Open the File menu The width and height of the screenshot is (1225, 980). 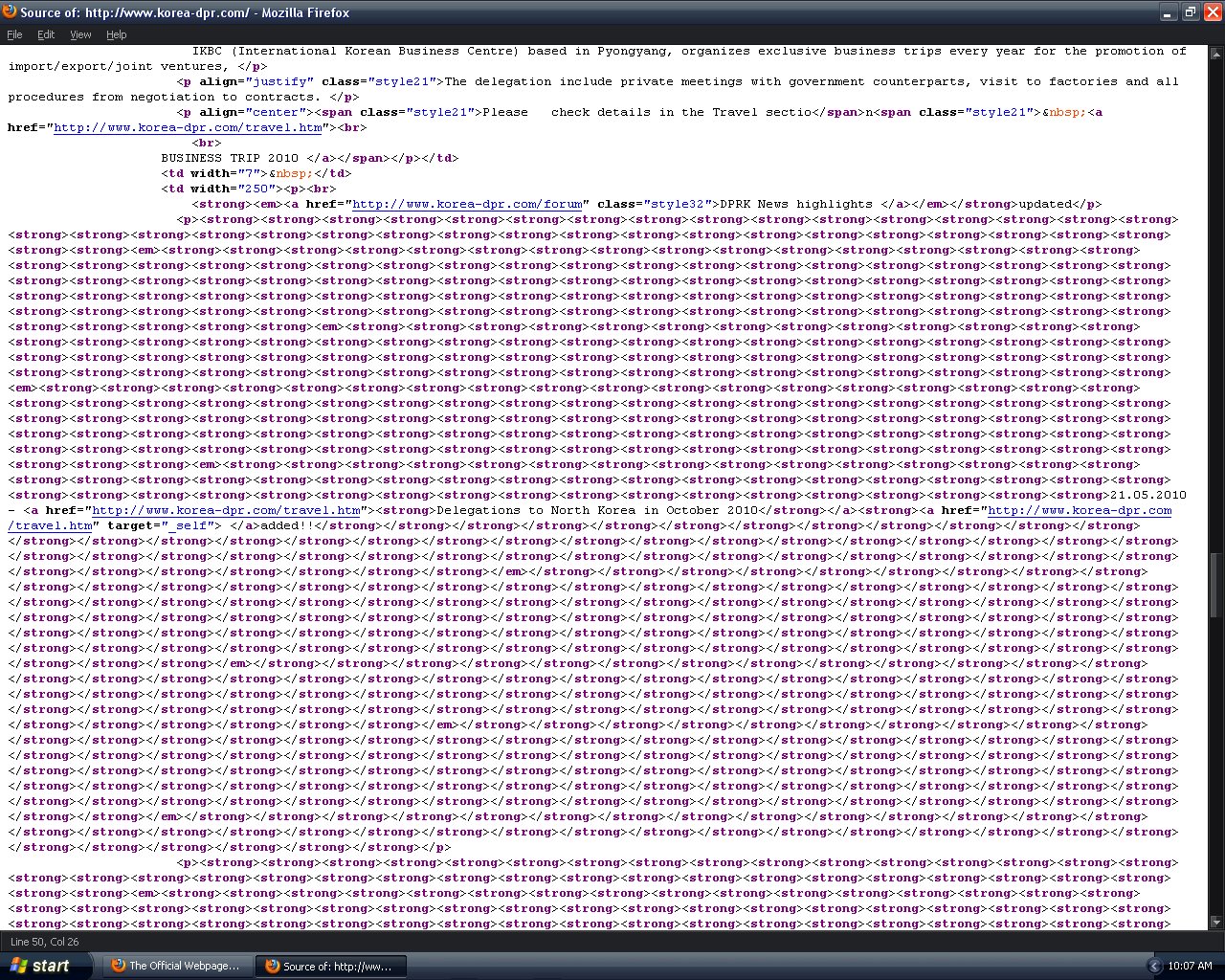(x=14, y=34)
